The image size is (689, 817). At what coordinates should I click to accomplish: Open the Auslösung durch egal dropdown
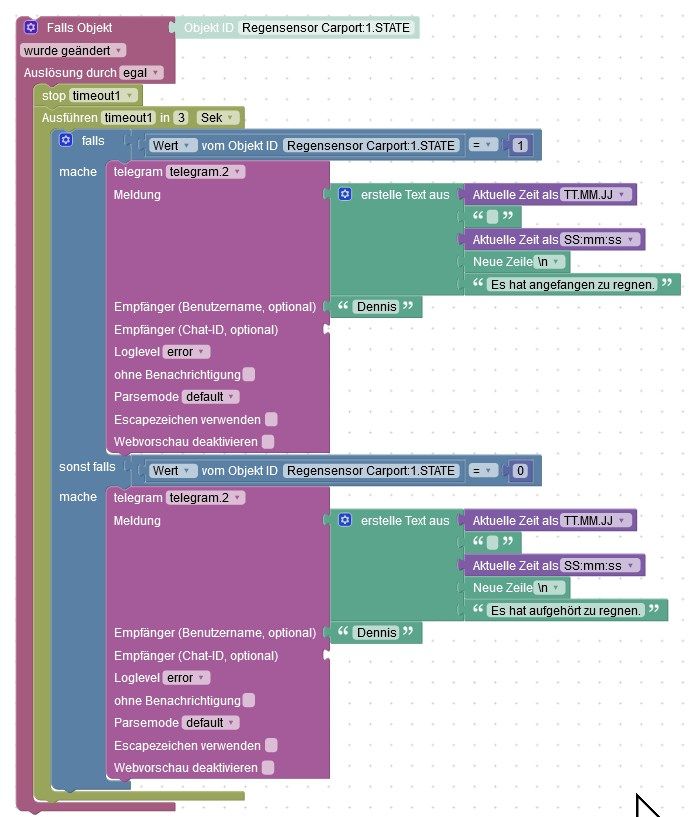pyautogui.click(x=141, y=73)
